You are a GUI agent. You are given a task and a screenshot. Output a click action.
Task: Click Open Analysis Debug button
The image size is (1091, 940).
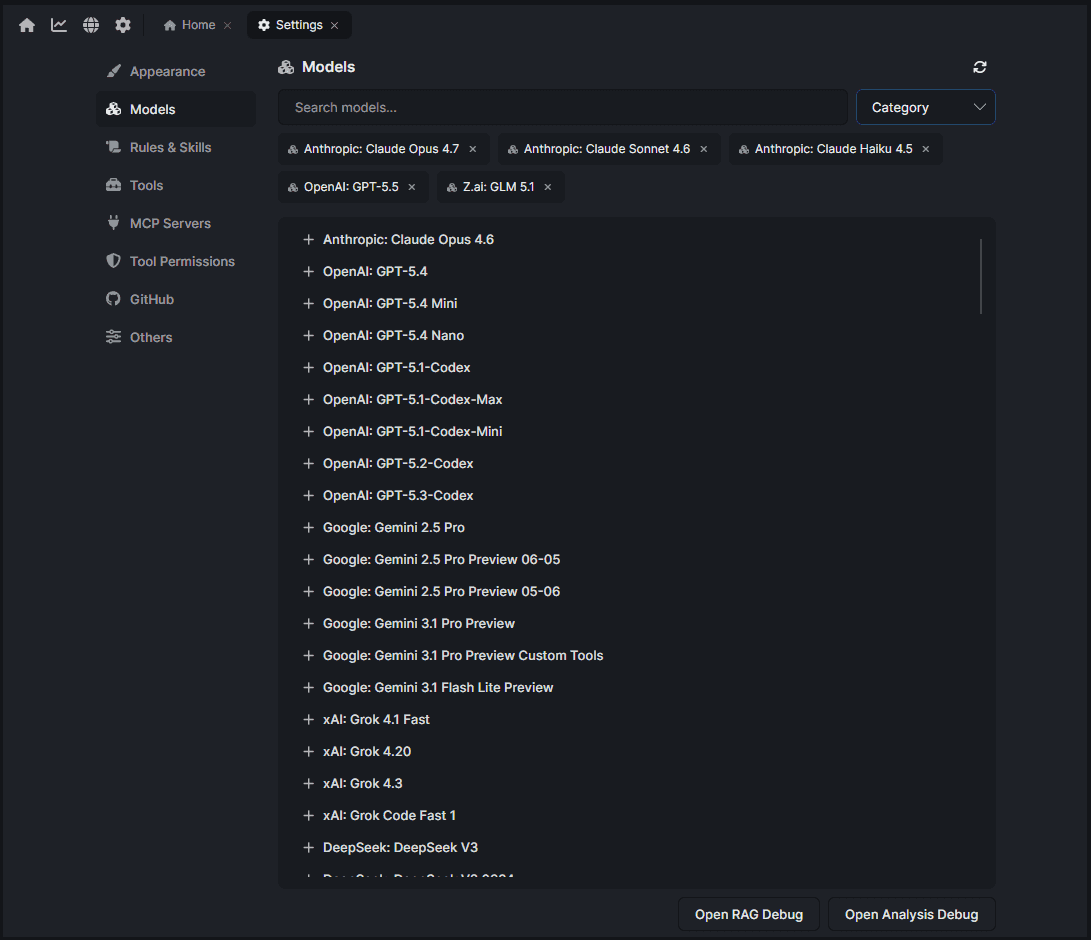click(911, 914)
